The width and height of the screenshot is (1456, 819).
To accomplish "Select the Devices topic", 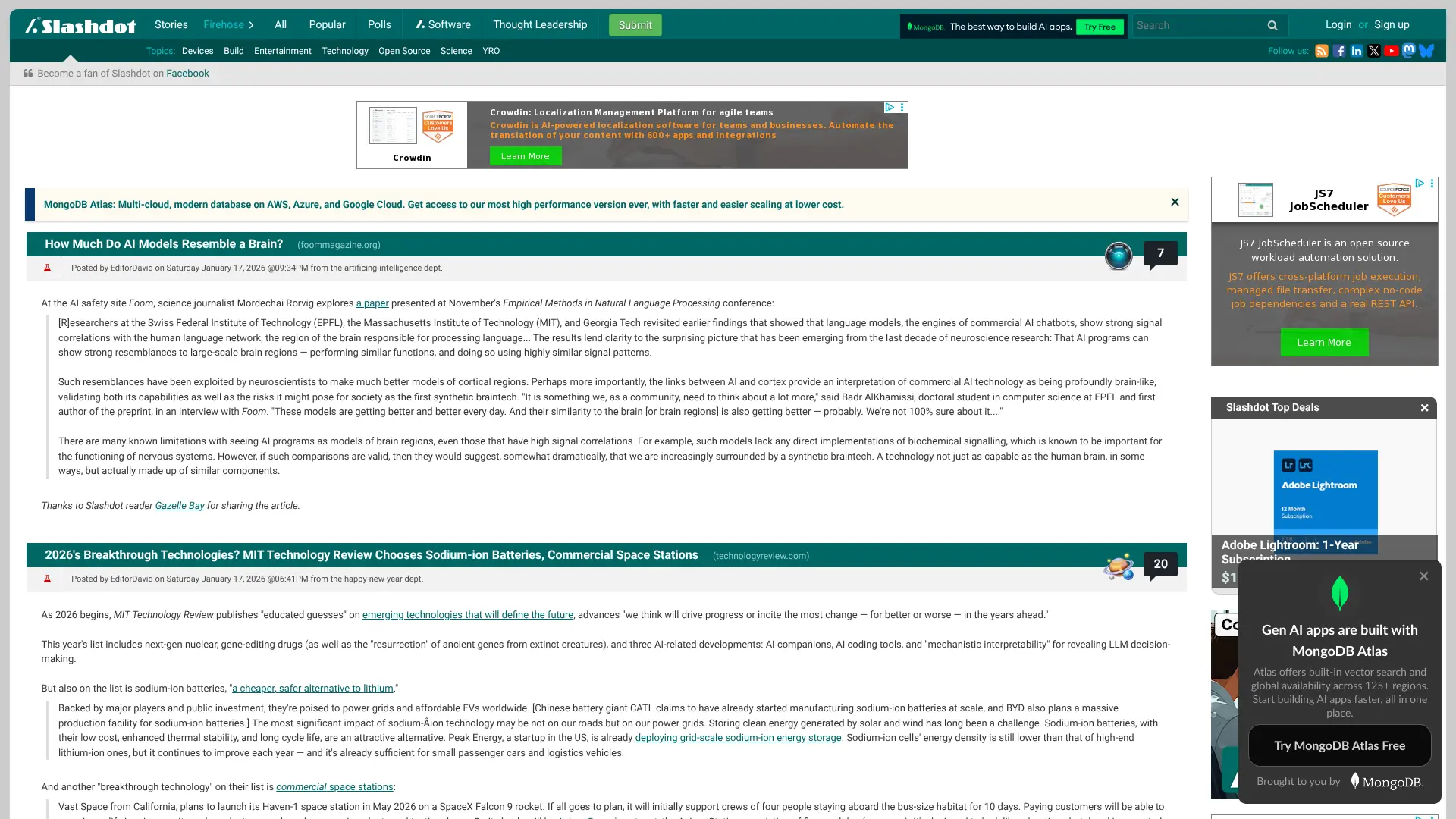I will tap(197, 51).
